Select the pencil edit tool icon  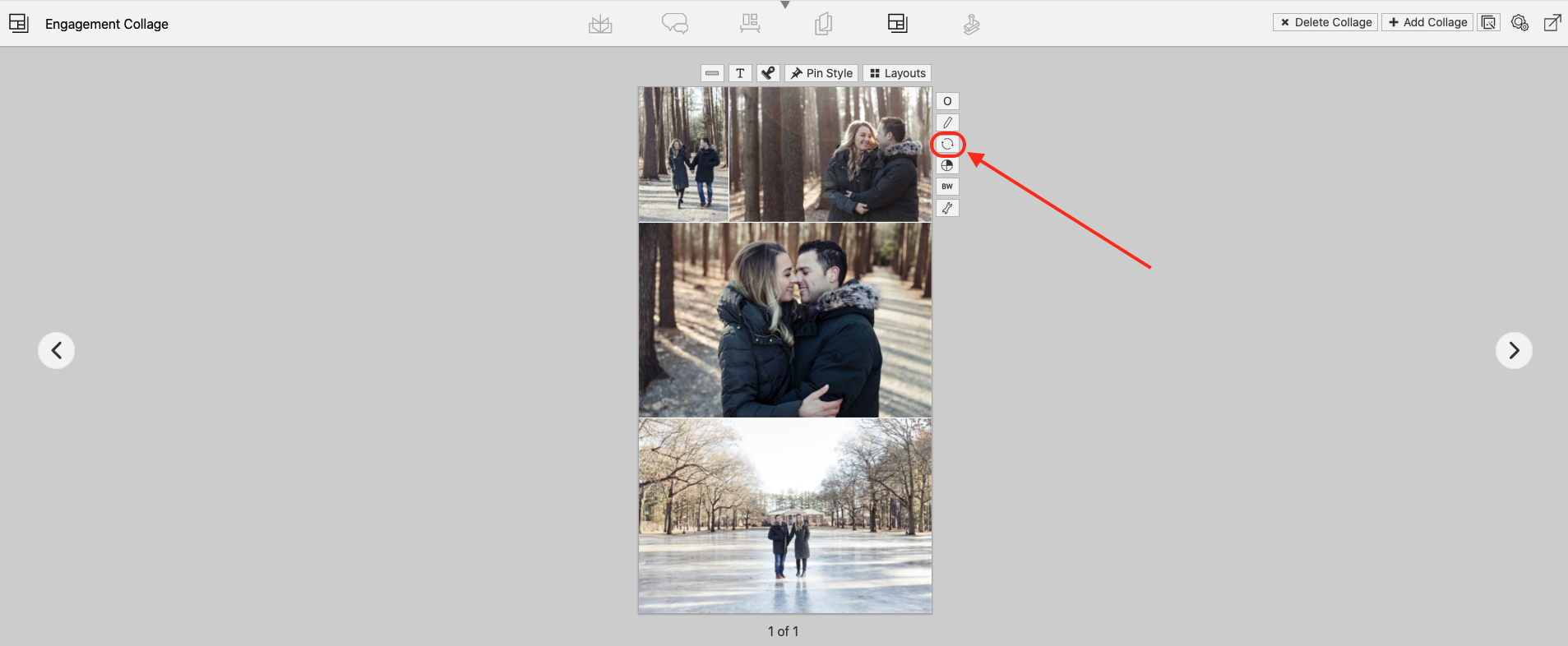(947, 122)
